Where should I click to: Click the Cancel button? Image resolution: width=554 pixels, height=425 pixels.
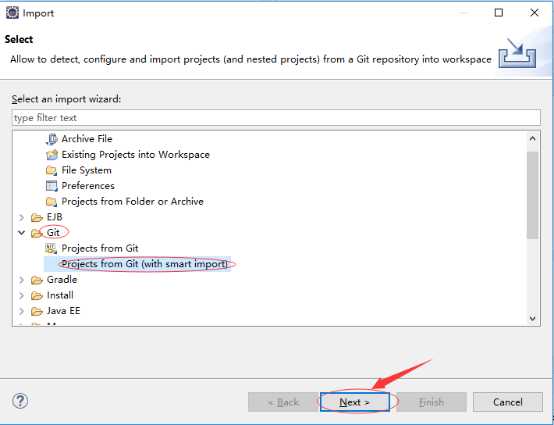coord(508,402)
